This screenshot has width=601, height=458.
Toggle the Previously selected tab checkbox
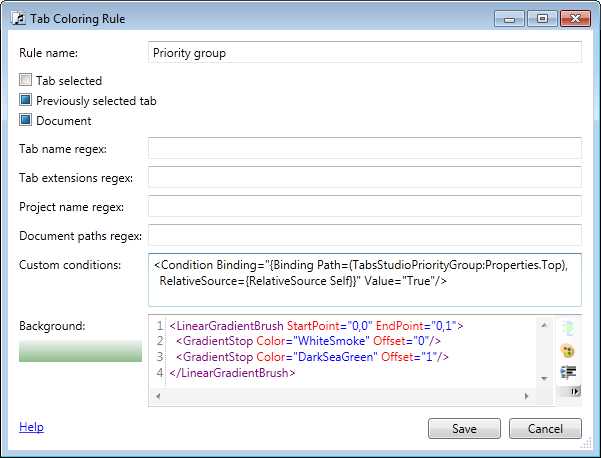(25, 100)
